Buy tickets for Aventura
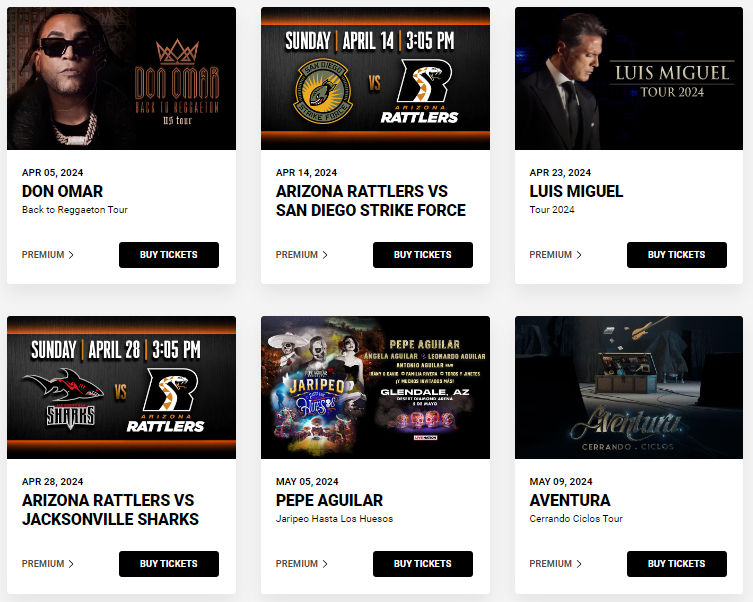 pos(677,564)
